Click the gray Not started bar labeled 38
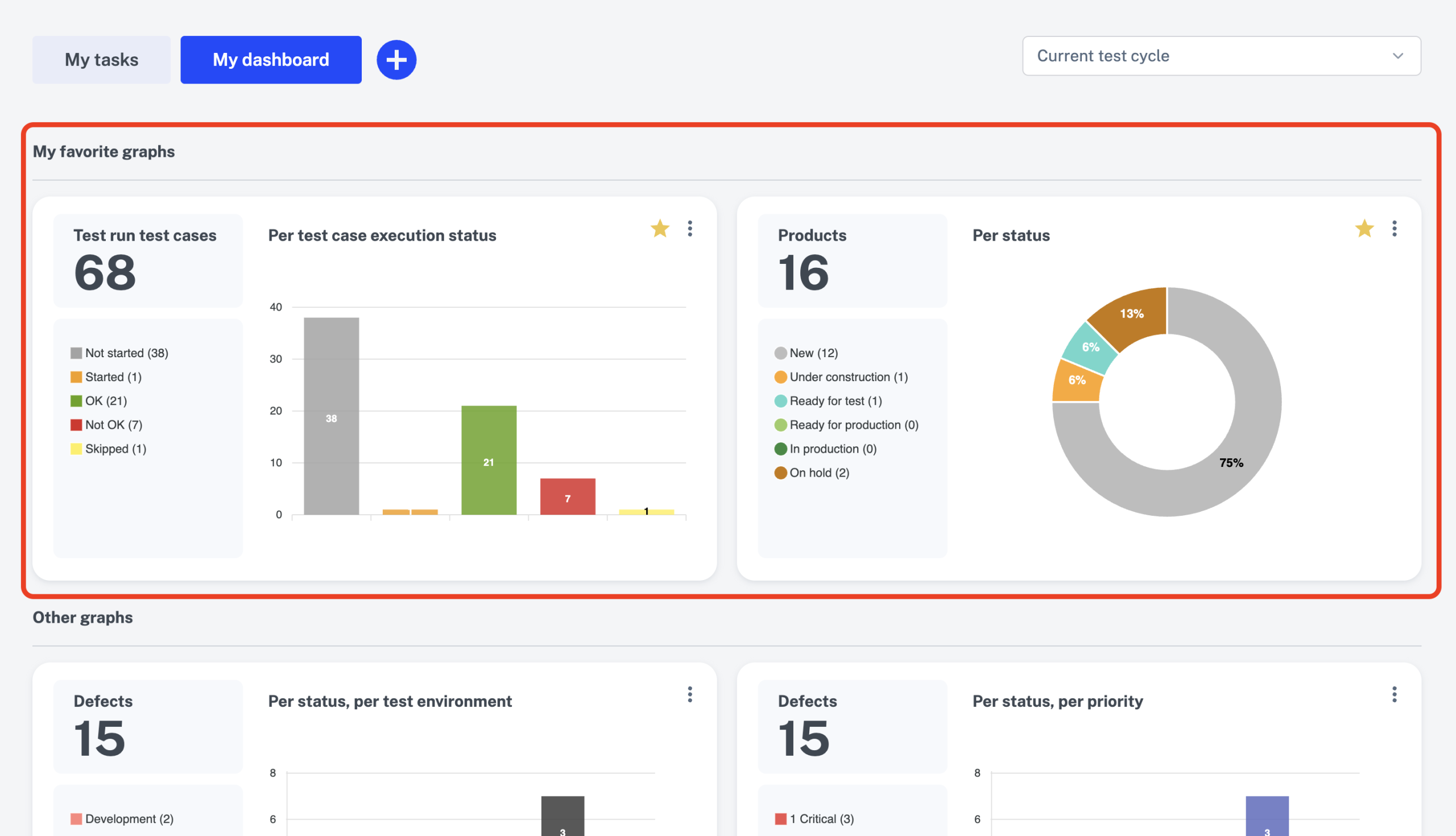 [331, 416]
